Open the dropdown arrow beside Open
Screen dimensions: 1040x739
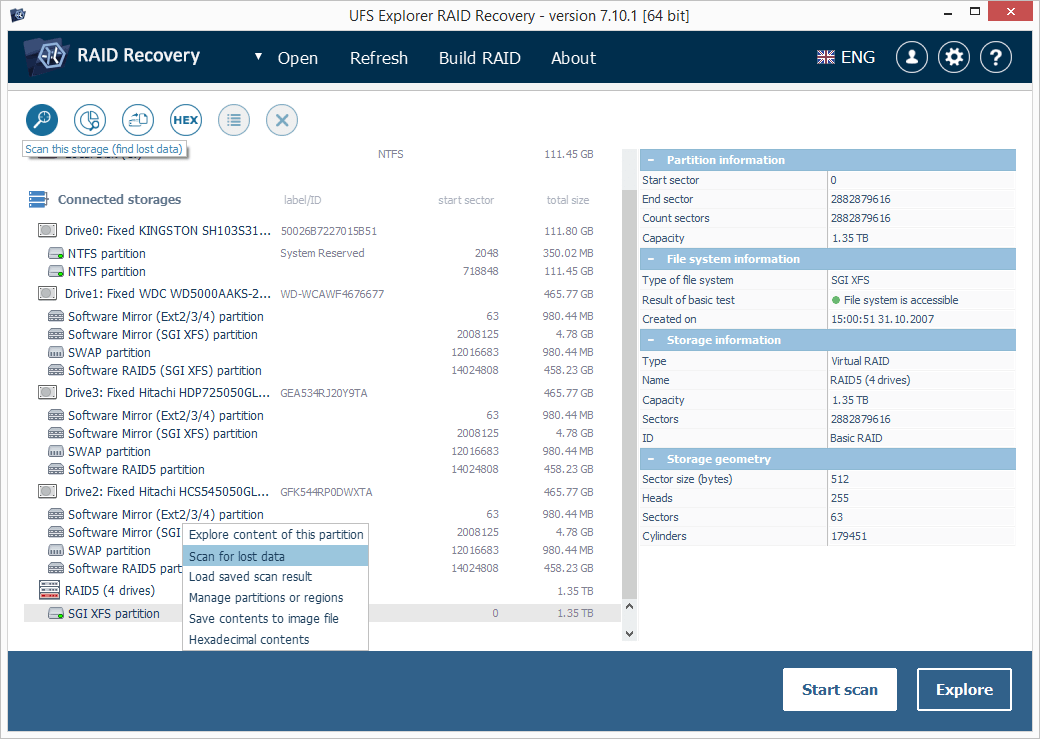click(258, 56)
